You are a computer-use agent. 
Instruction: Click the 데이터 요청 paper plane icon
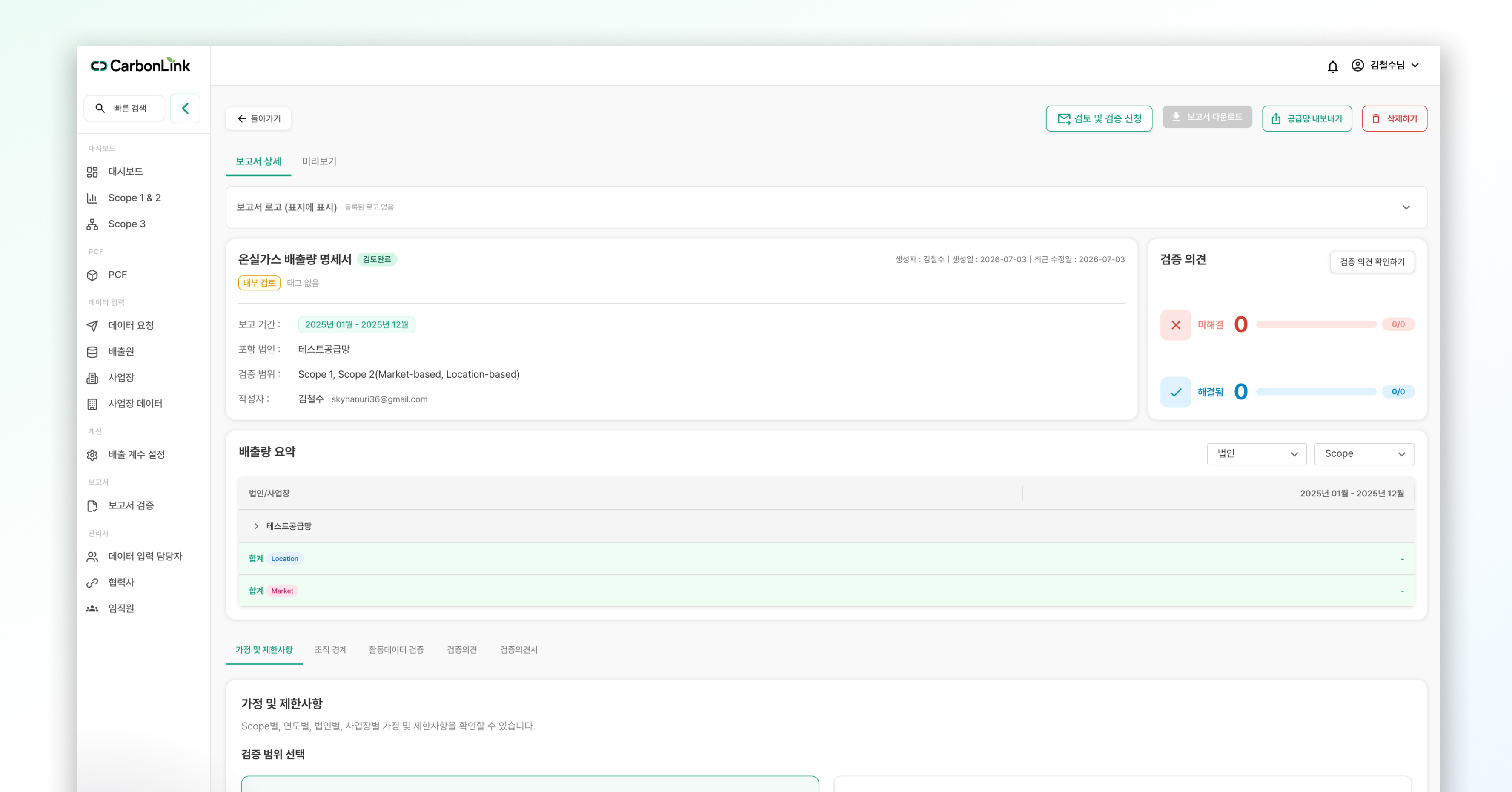click(92, 326)
